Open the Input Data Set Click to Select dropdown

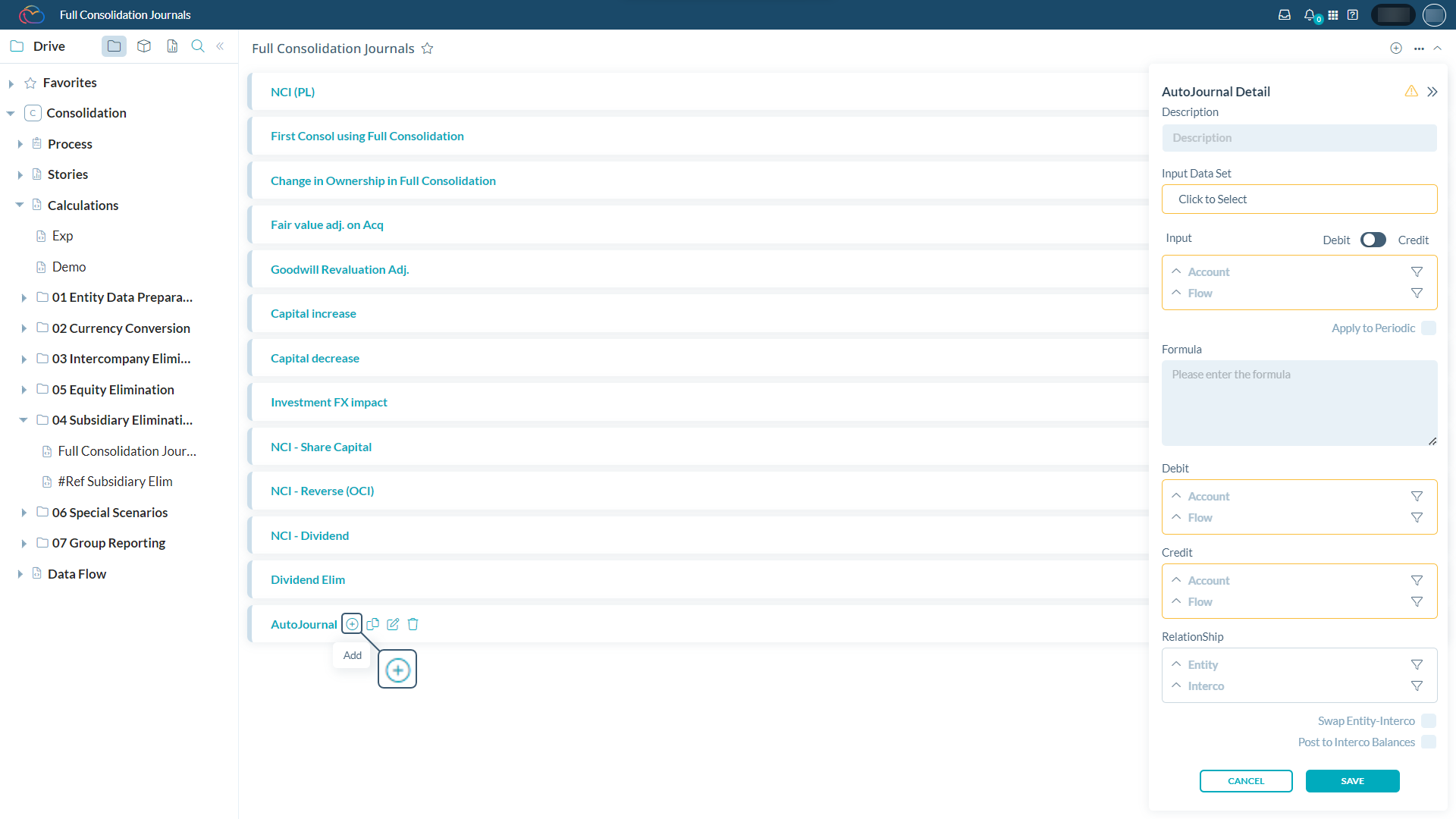[1299, 199]
